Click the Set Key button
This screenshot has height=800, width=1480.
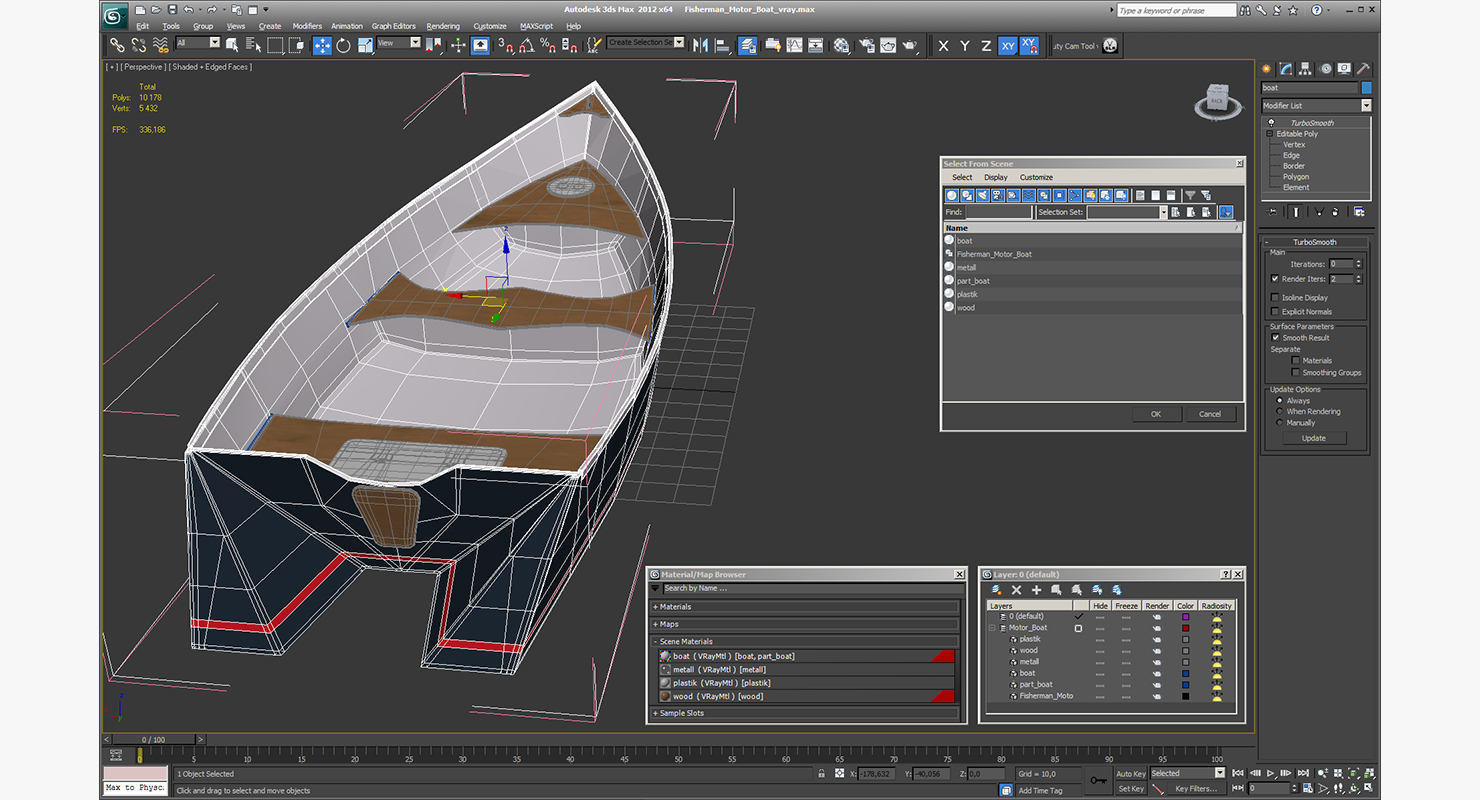click(x=1131, y=789)
